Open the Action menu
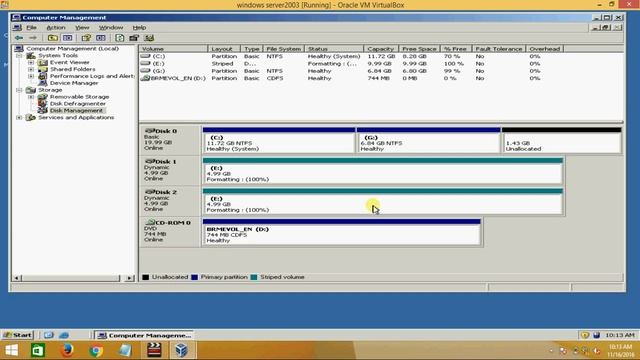Screen dimensions: 640x360 point(56,28)
